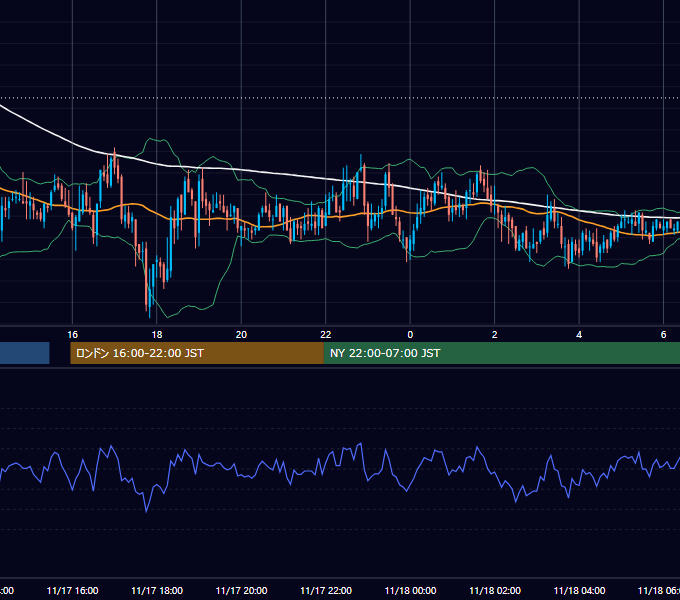Click the ロンドン 16:00-22:00 JST session bar
Image resolution: width=680 pixels, height=600 pixels.
click(x=197, y=353)
